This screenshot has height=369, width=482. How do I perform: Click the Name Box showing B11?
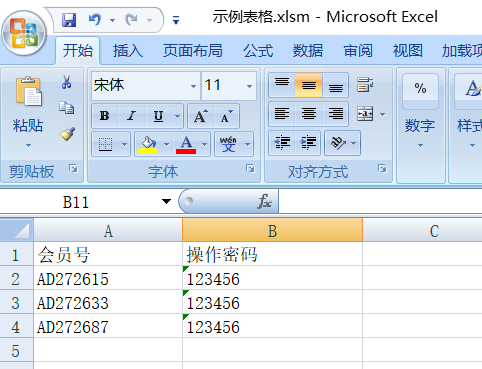(x=77, y=202)
